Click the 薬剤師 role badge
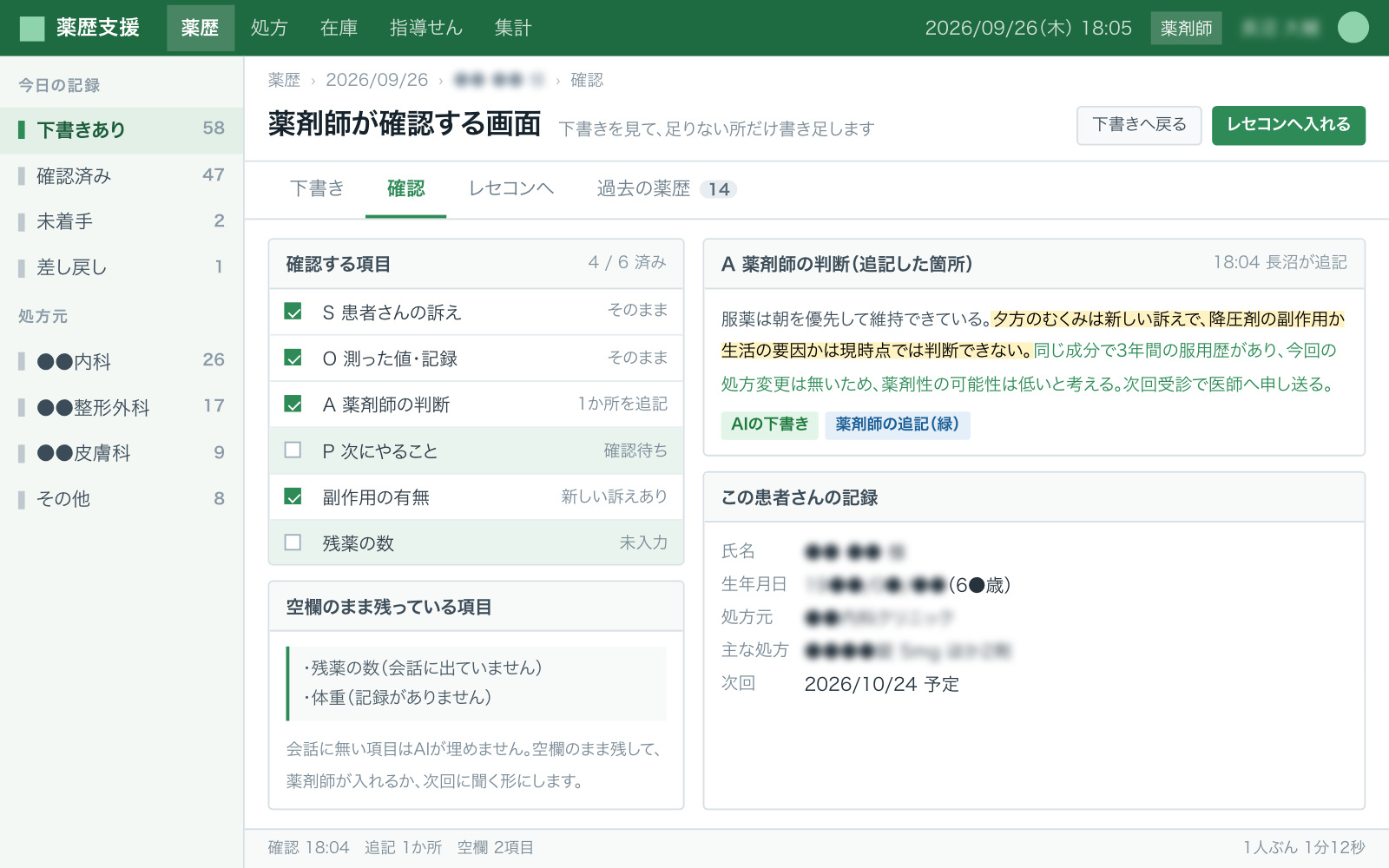1389x868 pixels. coord(1186,28)
